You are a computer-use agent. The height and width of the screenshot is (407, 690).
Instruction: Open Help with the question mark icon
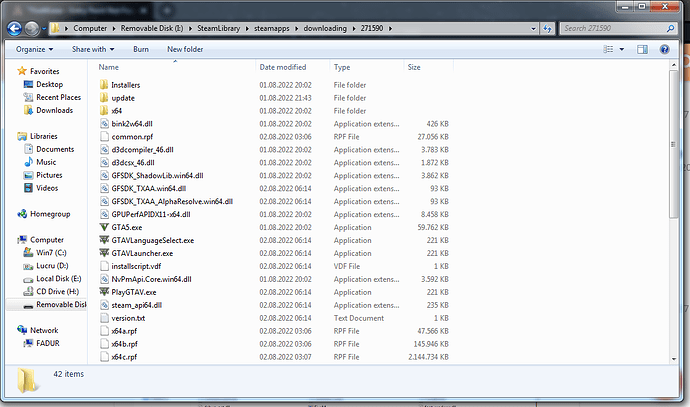664,49
